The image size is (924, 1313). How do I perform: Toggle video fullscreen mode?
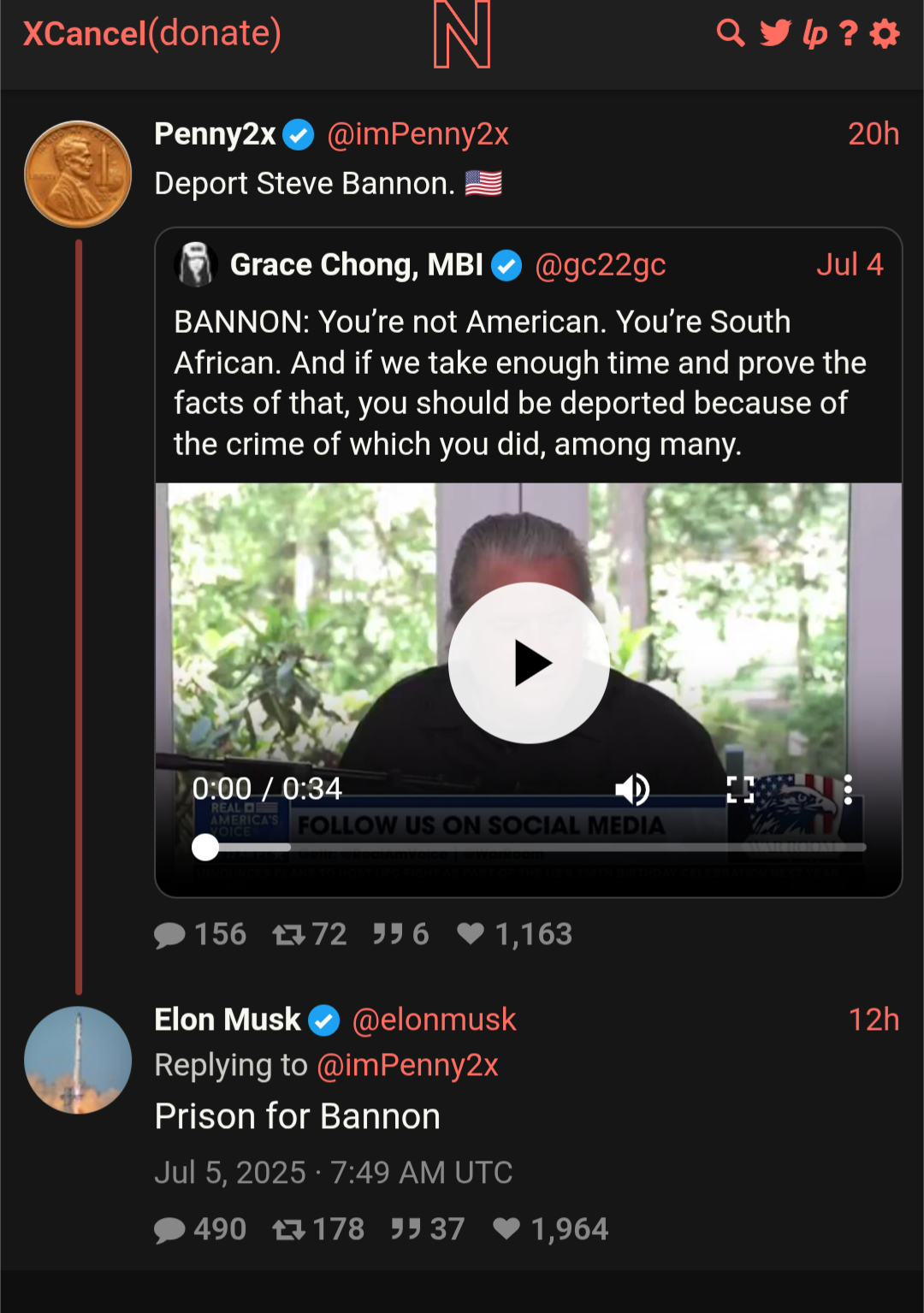(x=740, y=789)
